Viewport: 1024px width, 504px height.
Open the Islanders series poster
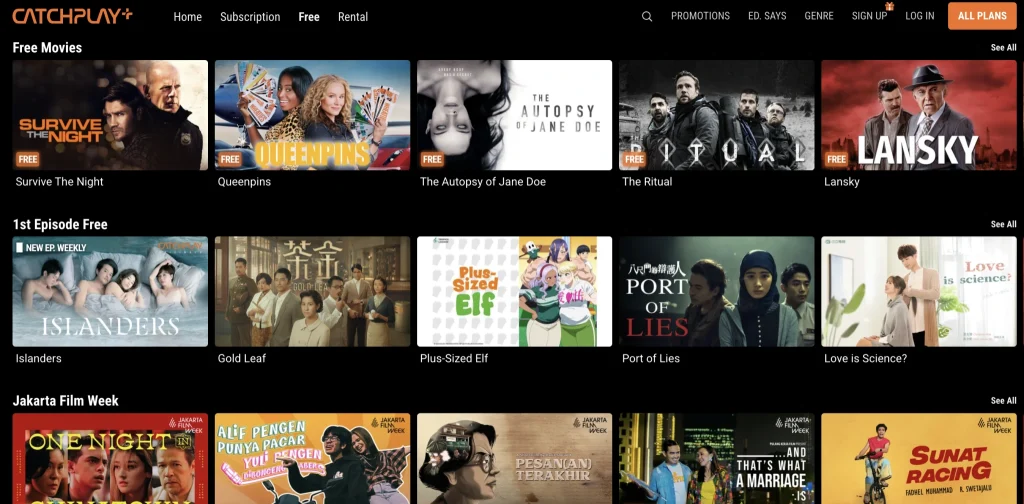(110, 291)
